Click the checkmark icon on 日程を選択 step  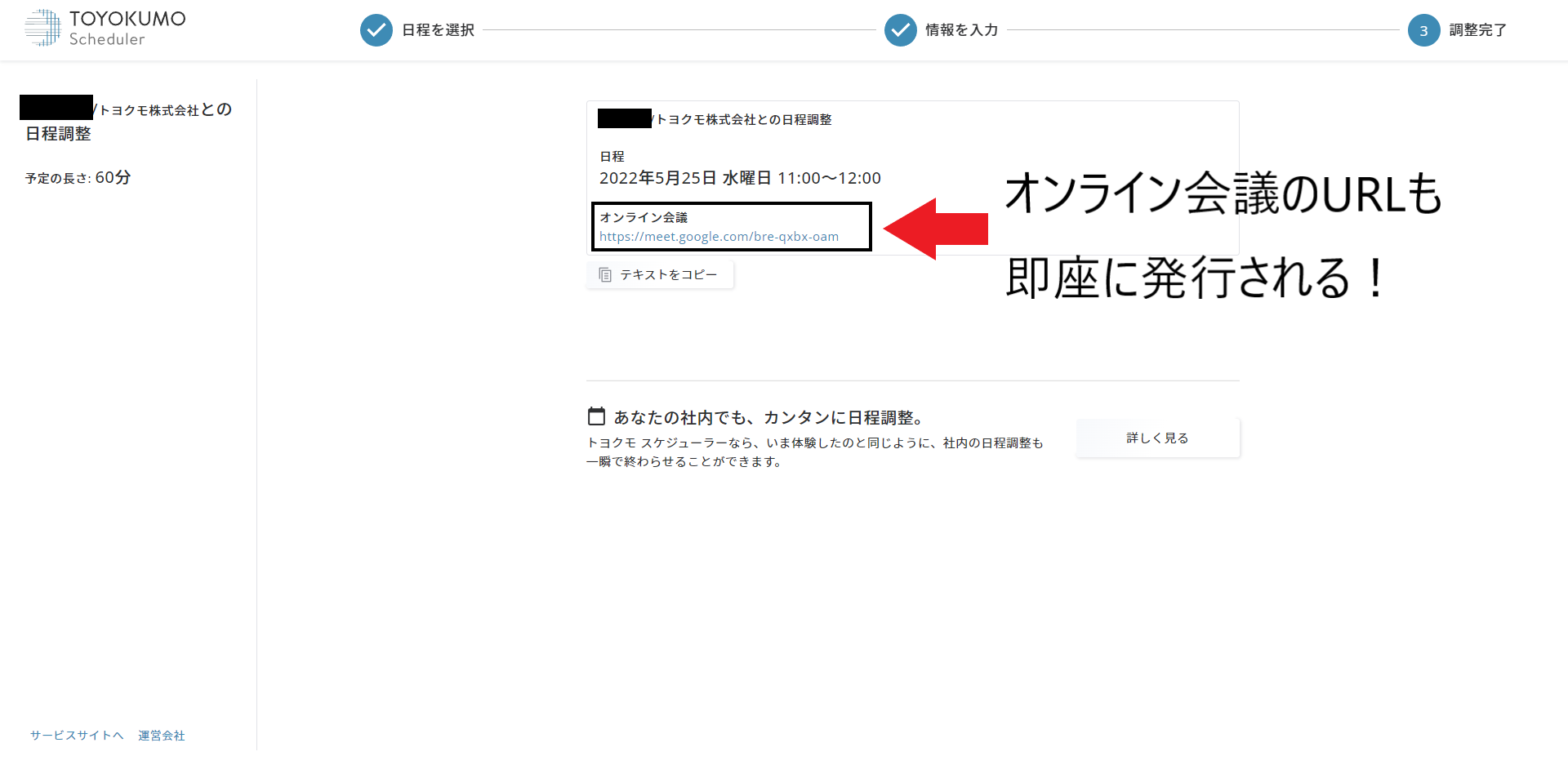pyautogui.click(x=376, y=30)
